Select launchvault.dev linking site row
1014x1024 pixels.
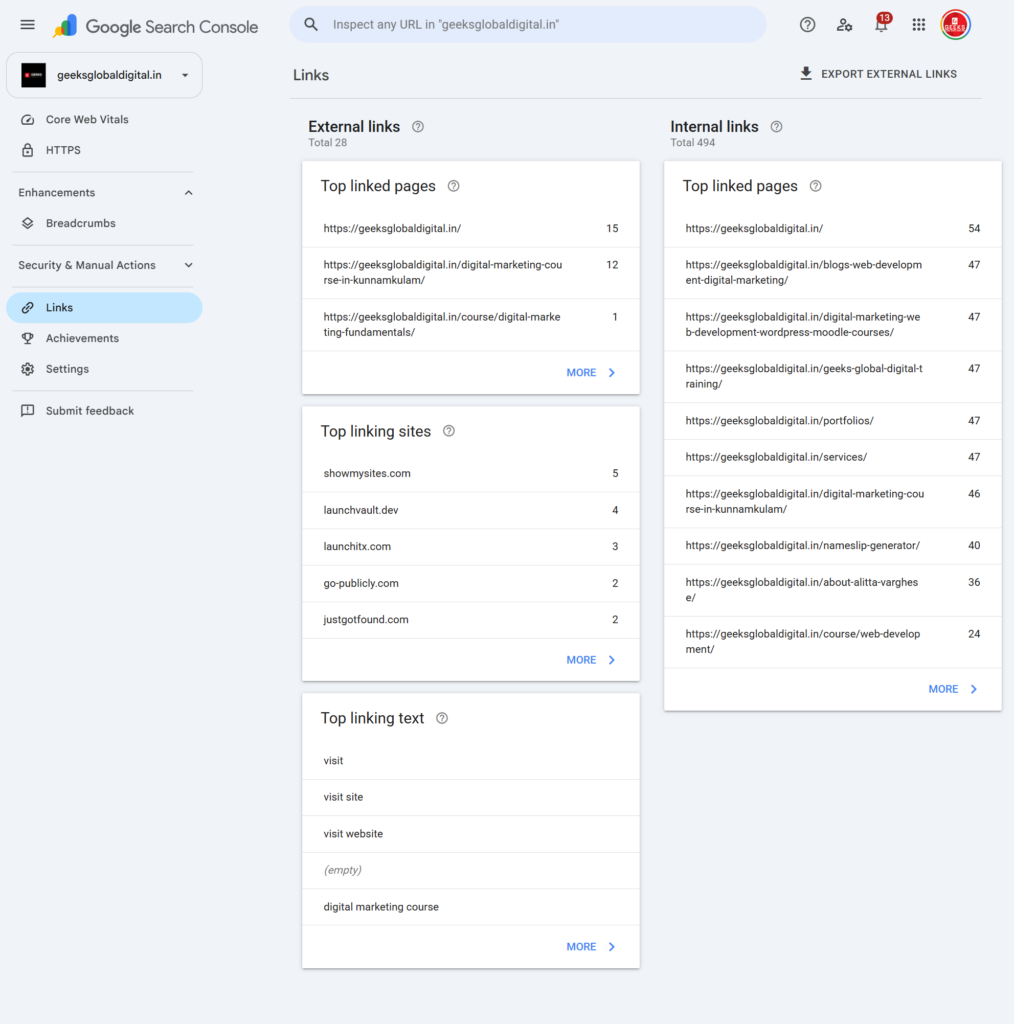pos(471,510)
